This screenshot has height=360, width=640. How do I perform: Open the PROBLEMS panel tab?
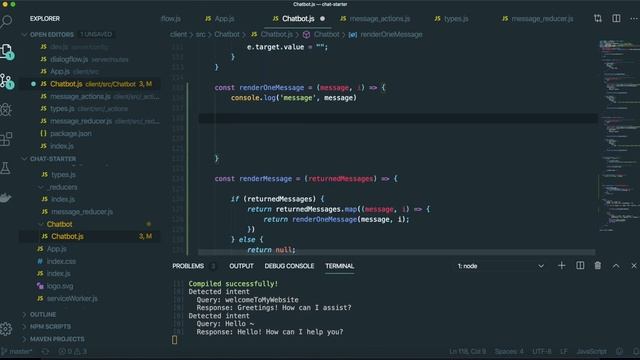tap(188, 266)
